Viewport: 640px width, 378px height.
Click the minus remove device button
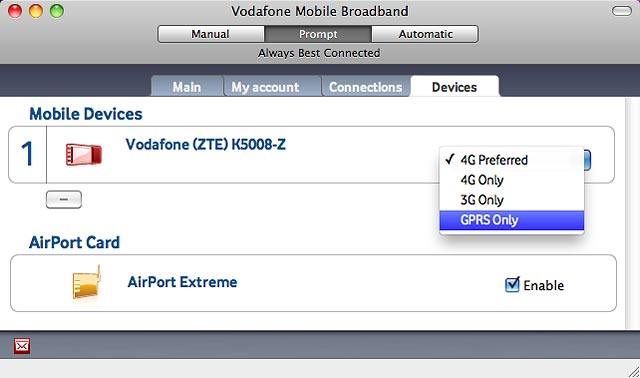click(x=64, y=200)
